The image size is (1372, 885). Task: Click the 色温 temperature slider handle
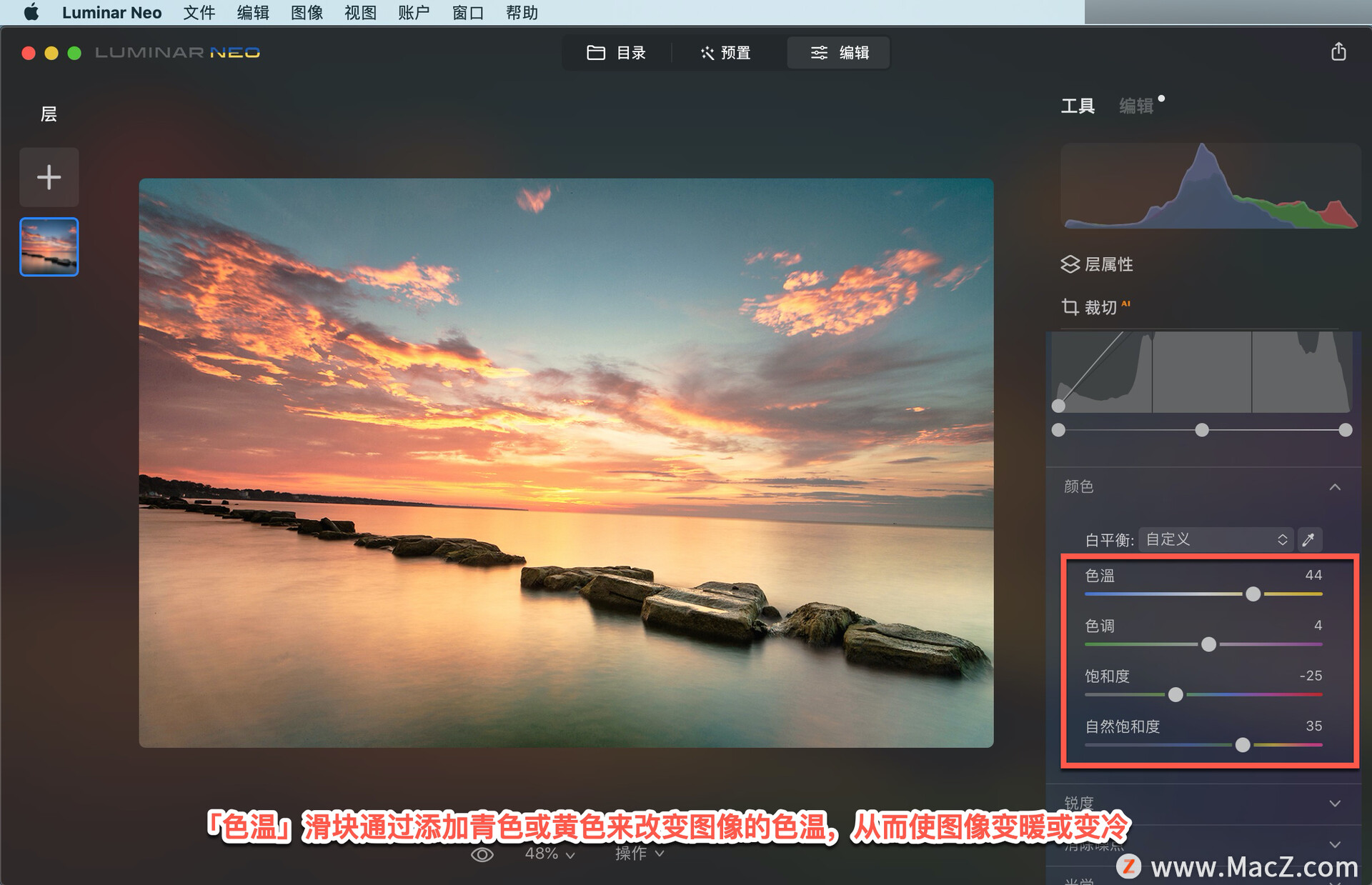tap(1253, 594)
